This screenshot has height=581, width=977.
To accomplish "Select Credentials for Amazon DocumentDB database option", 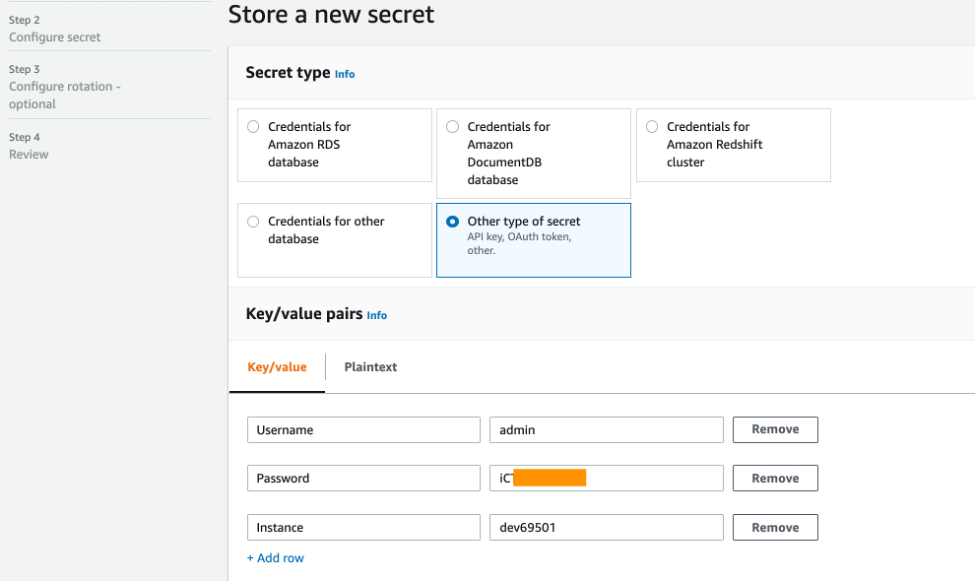I will [453, 127].
